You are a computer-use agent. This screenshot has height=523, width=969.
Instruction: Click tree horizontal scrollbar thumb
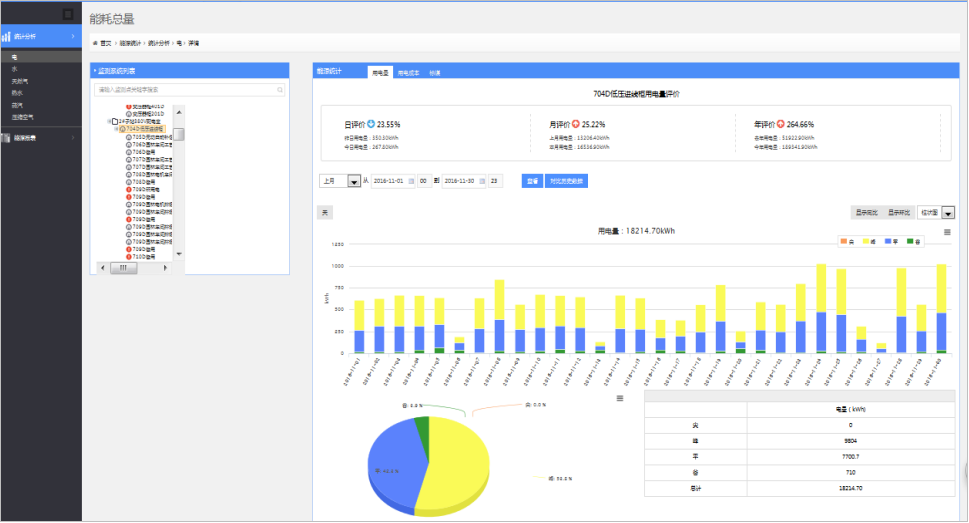124,268
